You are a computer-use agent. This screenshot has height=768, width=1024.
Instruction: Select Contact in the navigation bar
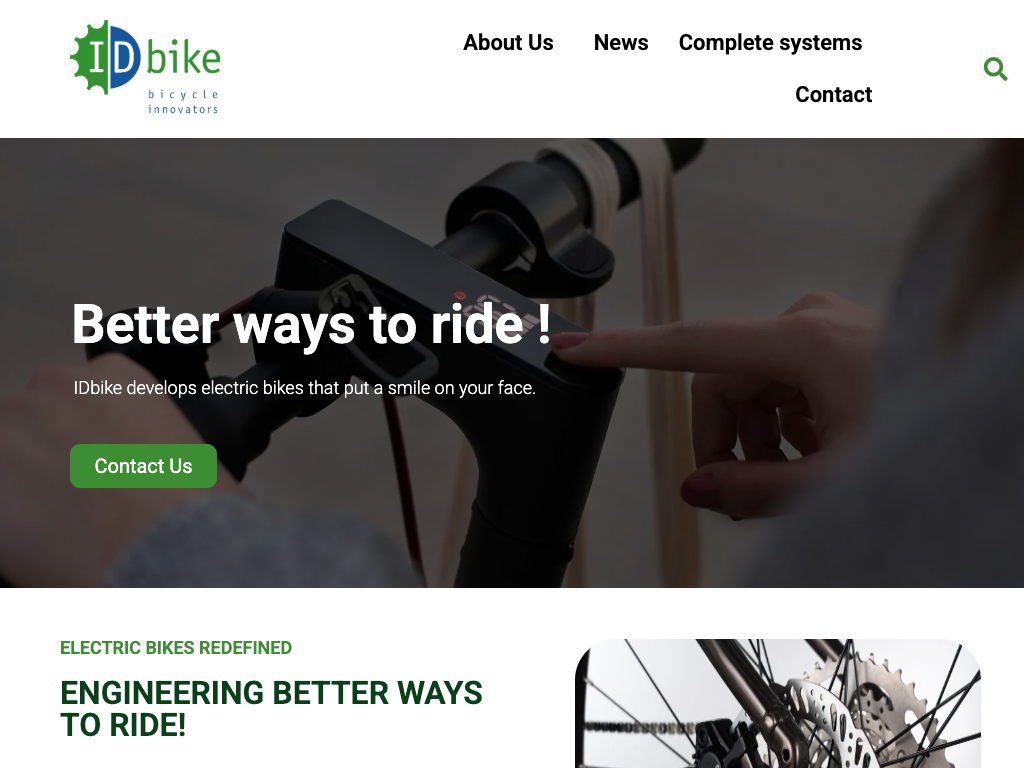[x=833, y=95]
